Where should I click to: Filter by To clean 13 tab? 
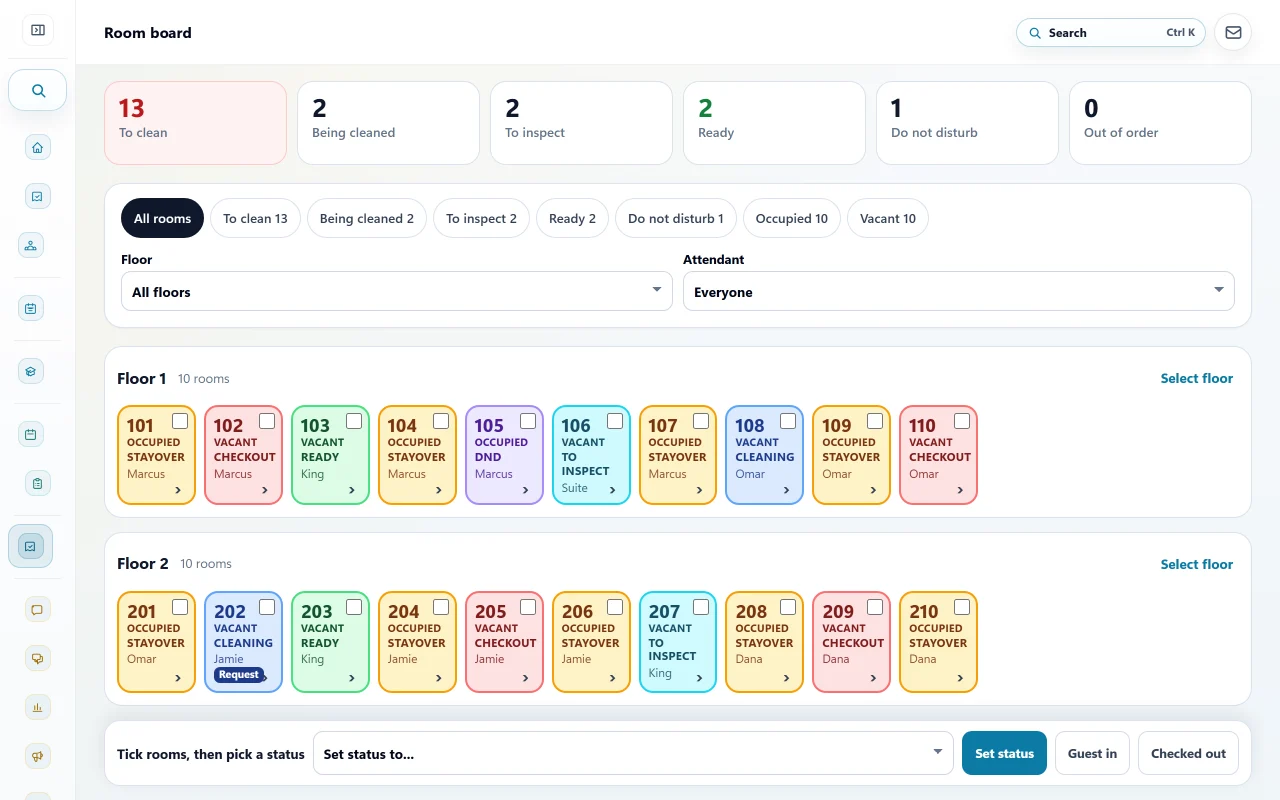[255, 218]
